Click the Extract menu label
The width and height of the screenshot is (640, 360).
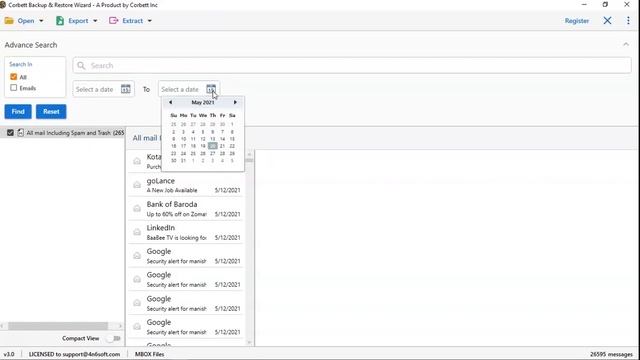point(133,21)
